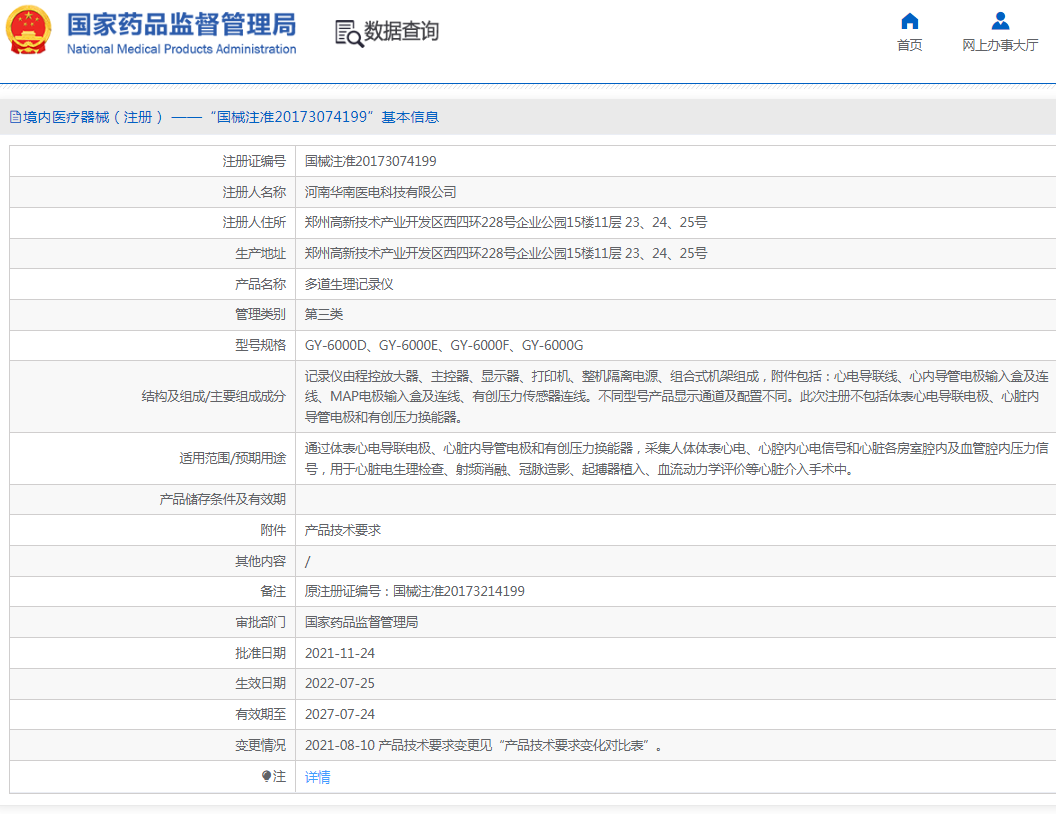Click the 网上办事大厅 person icon
1056x814 pixels.
coord(1000,22)
